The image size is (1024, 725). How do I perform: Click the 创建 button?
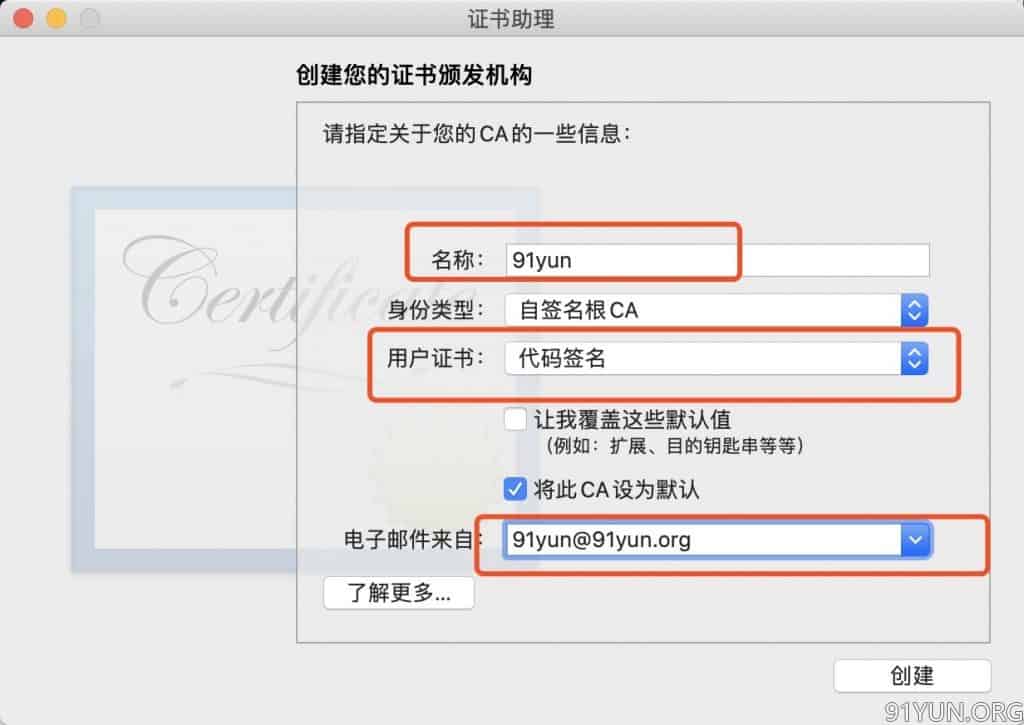912,675
